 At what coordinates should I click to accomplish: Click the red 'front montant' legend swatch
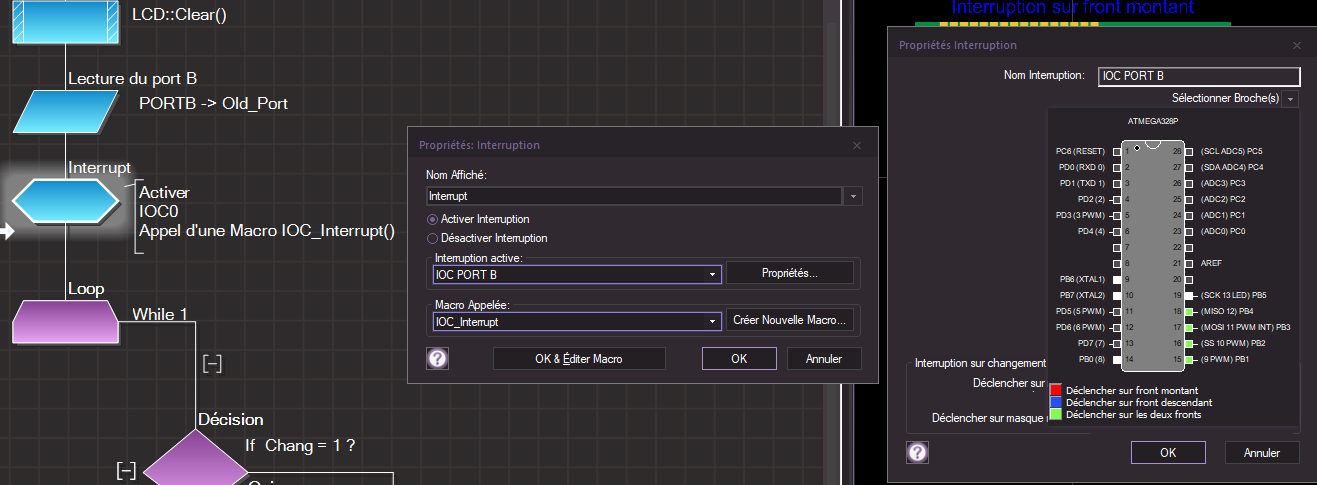tap(1055, 390)
